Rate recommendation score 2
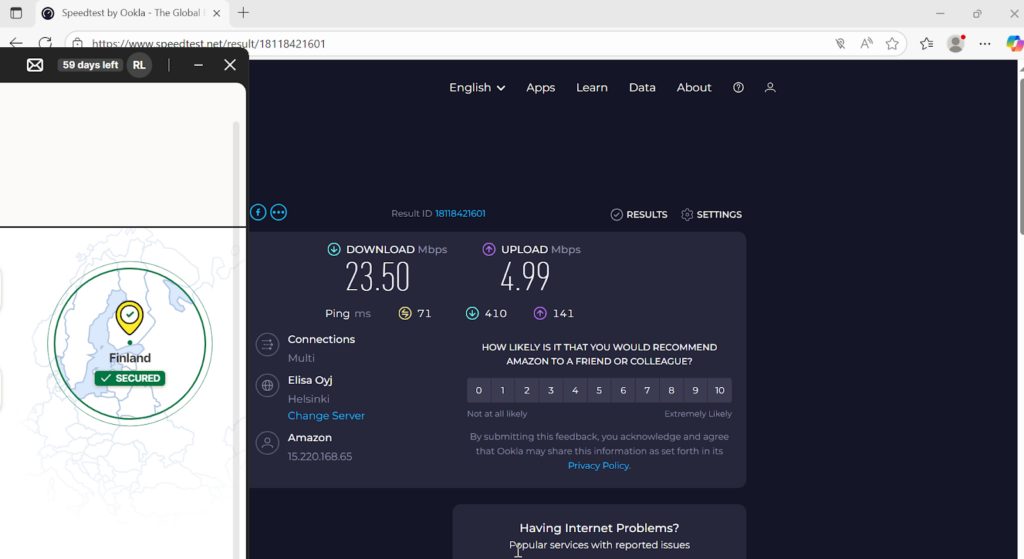The width and height of the screenshot is (1024, 559). [527, 390]
